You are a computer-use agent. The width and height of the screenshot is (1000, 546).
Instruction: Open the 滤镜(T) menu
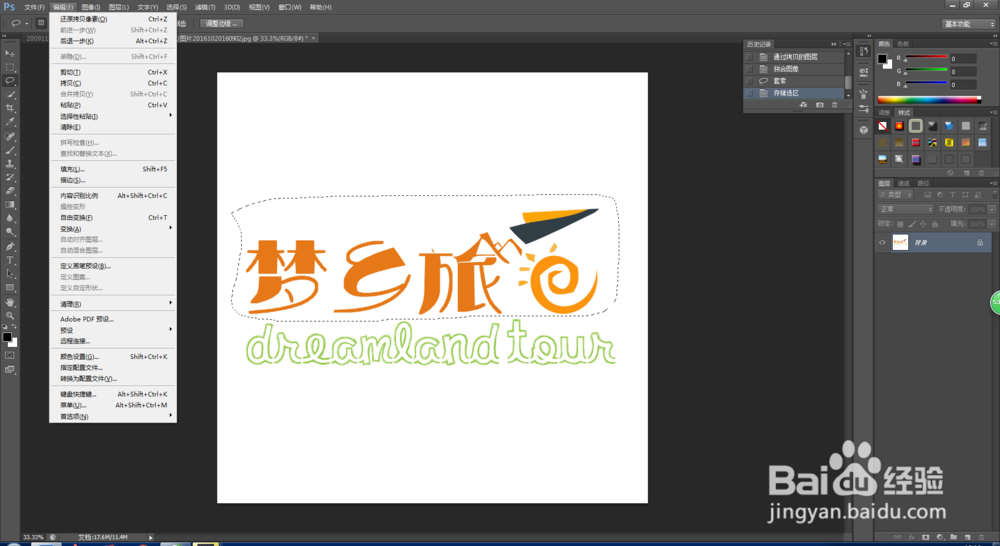[205, 7]
